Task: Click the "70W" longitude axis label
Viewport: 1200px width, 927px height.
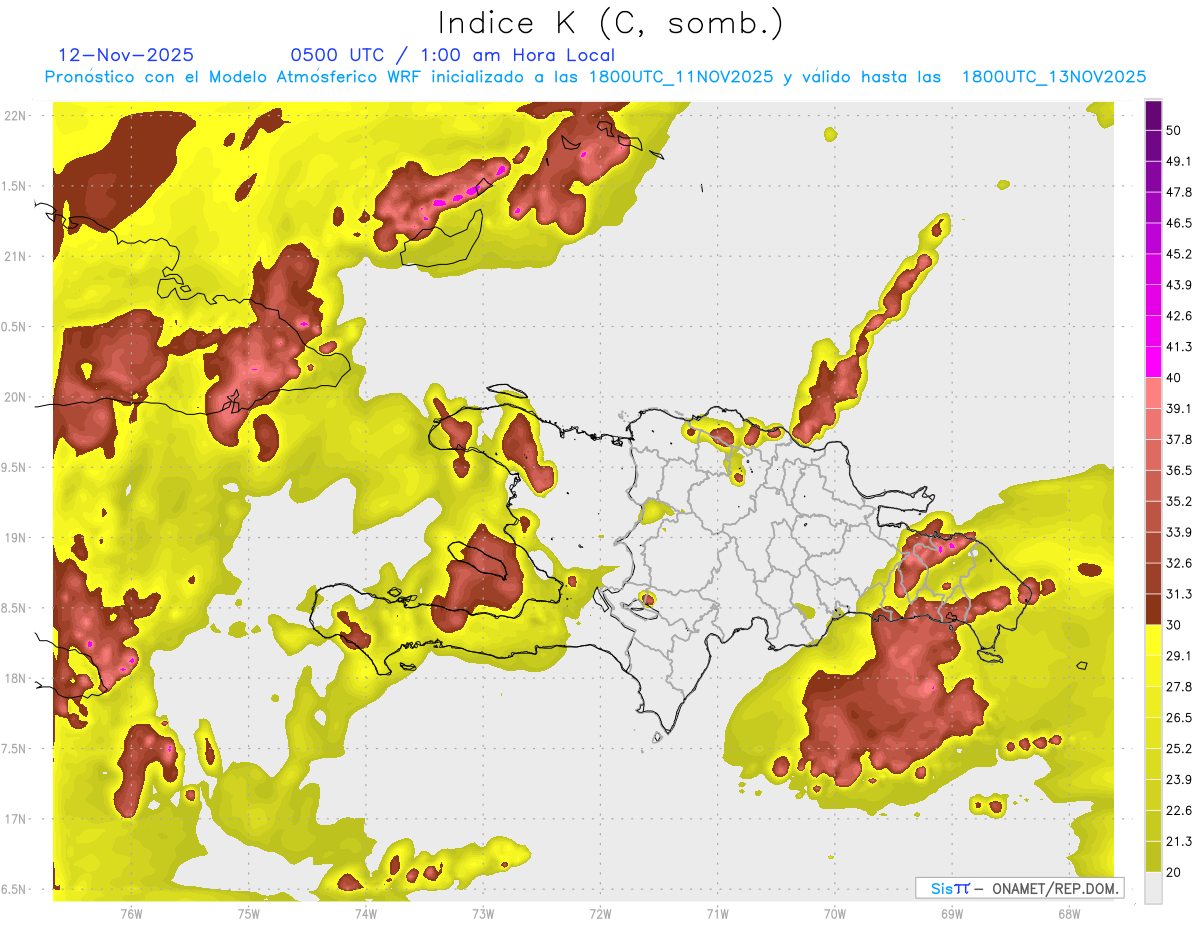Action: (x=835, y=913)
